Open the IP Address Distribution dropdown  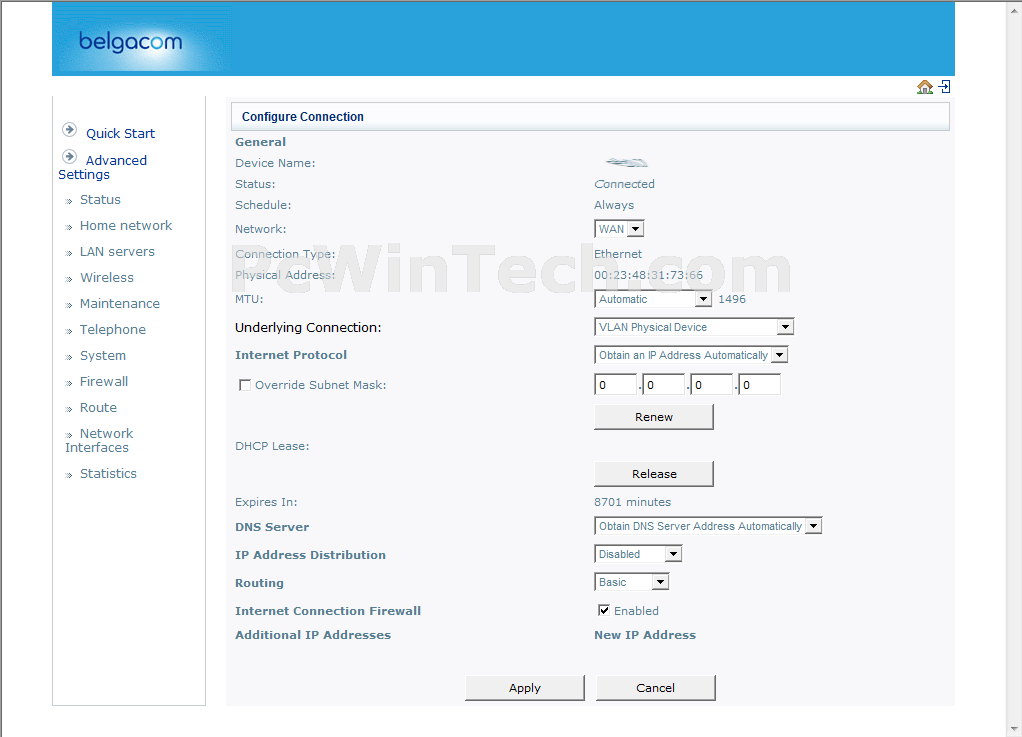[638, 554]
